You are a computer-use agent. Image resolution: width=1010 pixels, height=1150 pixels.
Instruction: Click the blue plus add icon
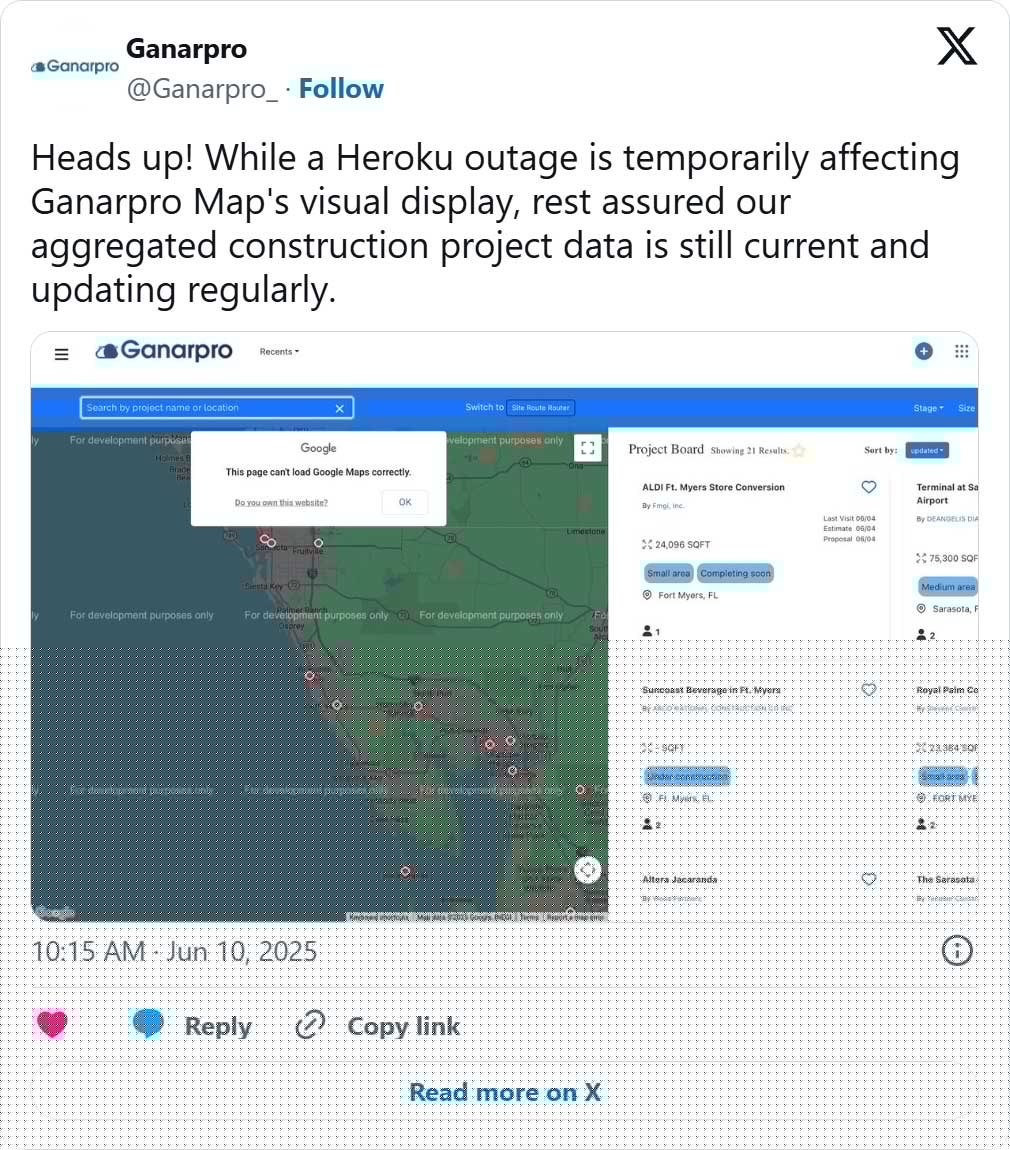coord(923,351)
